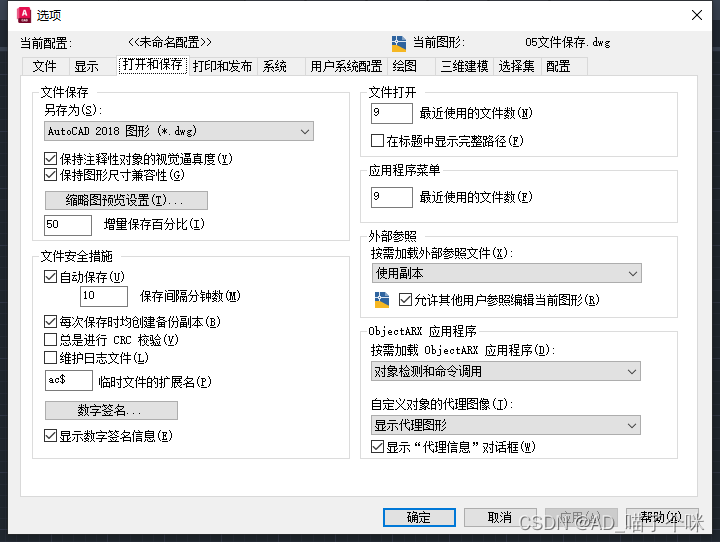Screen dimensions: 720x542
Task: Click the 确定 button
Action: tap(419, 517)
